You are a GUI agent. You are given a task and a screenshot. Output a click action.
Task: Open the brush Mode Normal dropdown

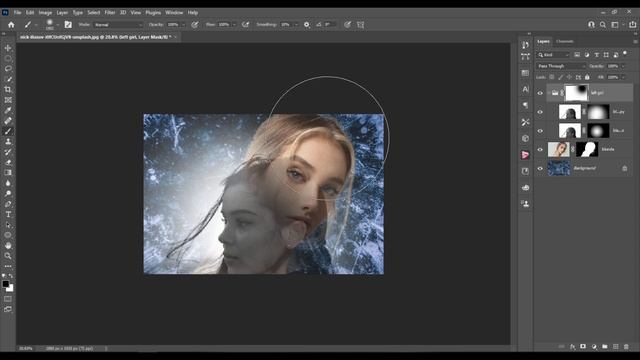[x=118, y=25]
